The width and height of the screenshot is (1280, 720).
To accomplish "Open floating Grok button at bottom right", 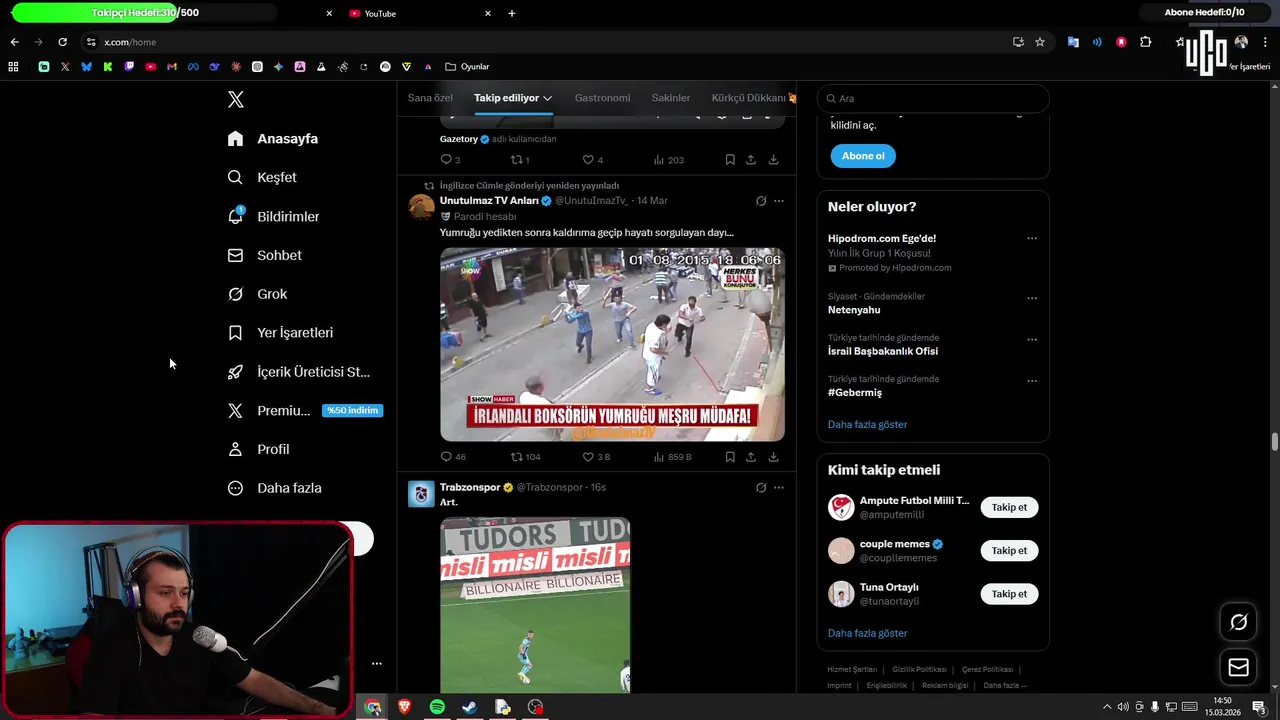I will click(x=1238, y=623).
